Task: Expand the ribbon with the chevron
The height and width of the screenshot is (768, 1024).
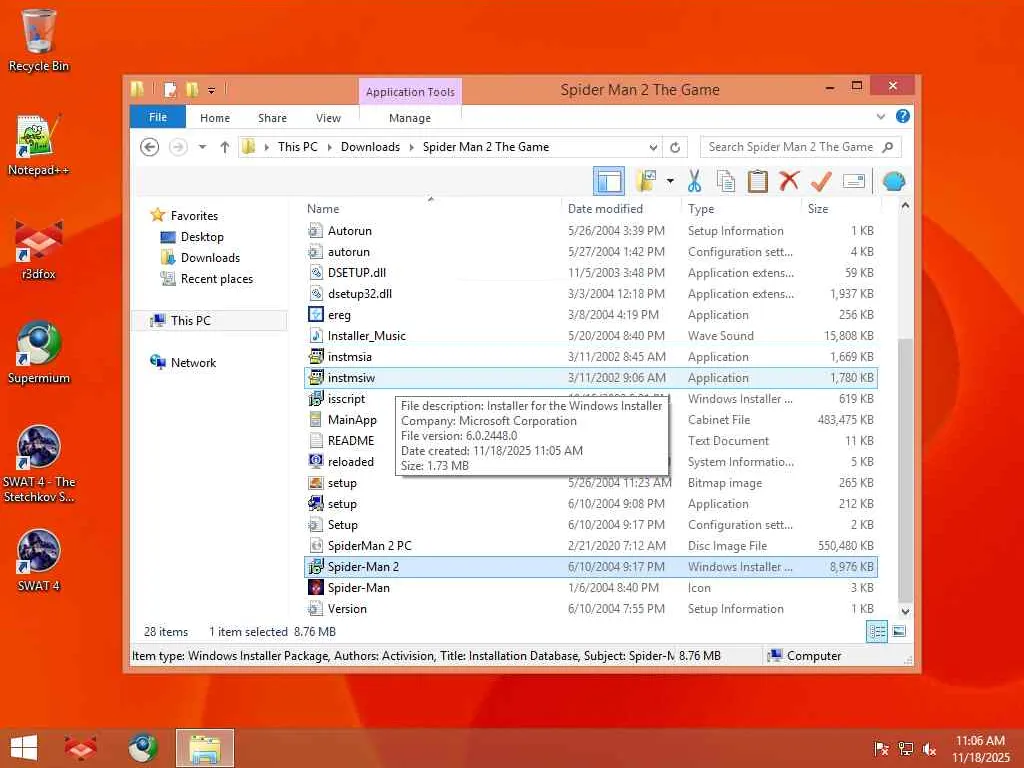Action: [x=880, y=117]
